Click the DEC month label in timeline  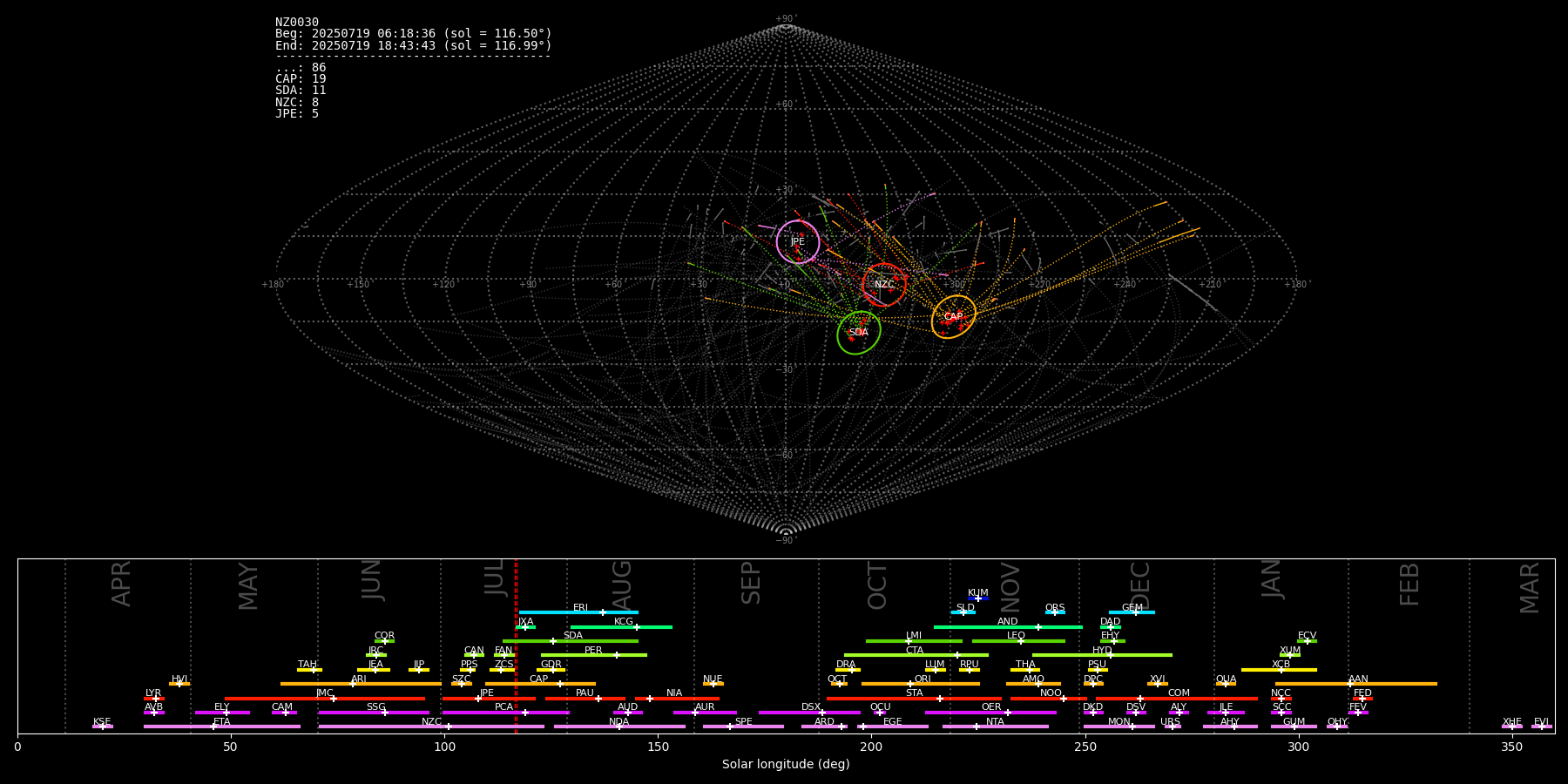pyautogui.click(x=1139, y=585)
